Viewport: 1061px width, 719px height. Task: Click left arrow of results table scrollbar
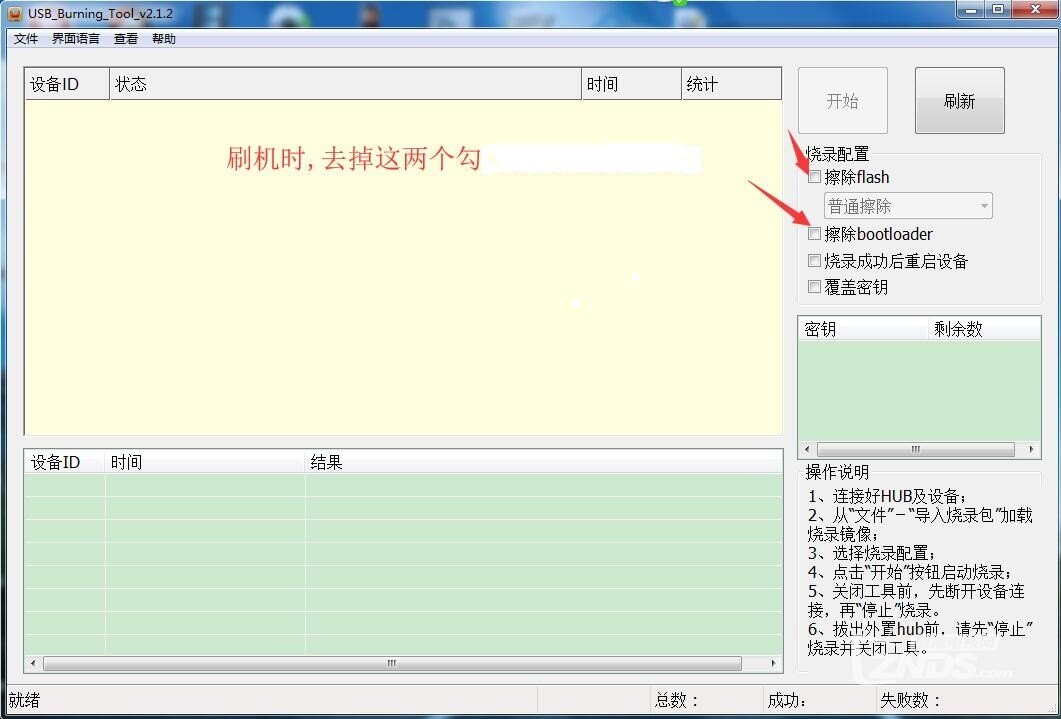point(33,663)
